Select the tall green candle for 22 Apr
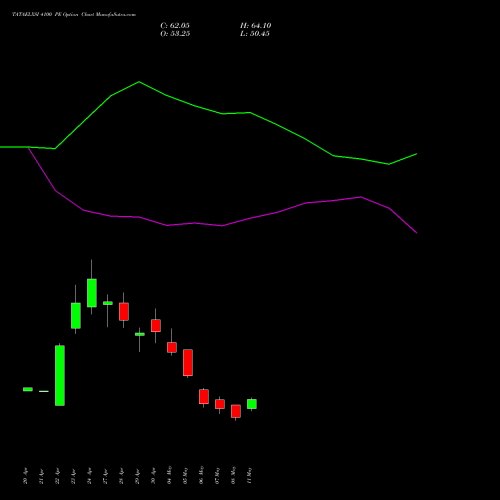The height and width of the screenshot is (500, 500). tap(60, 375)
